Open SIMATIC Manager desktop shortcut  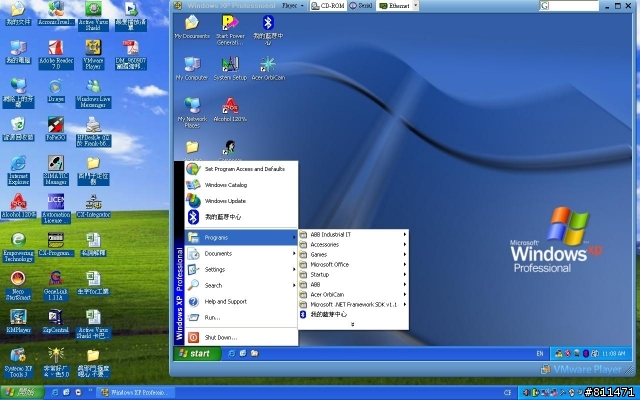(x=56, y=170)
